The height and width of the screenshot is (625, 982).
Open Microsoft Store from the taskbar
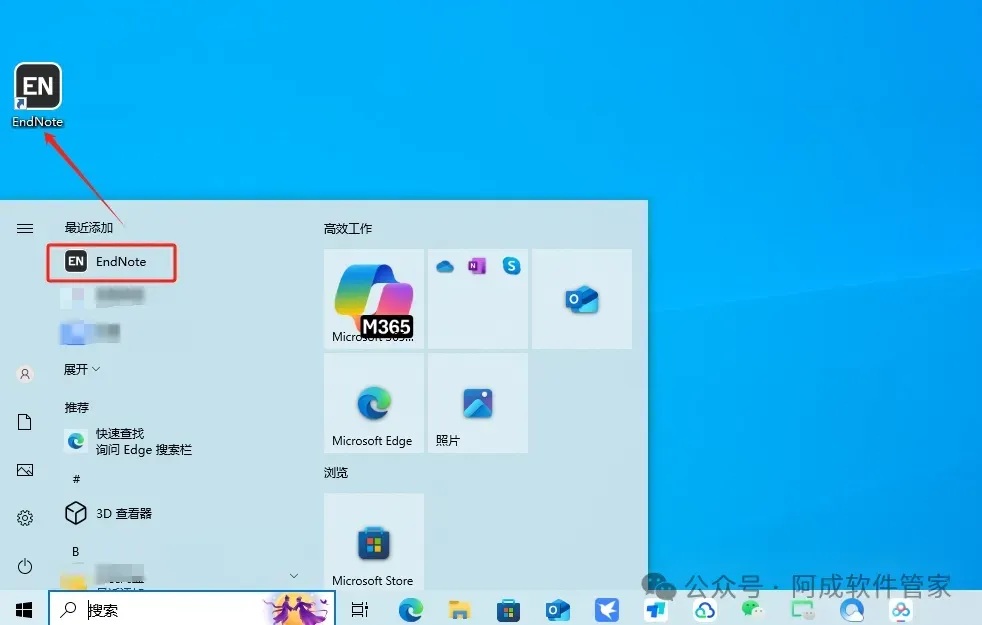click(508, 610)
